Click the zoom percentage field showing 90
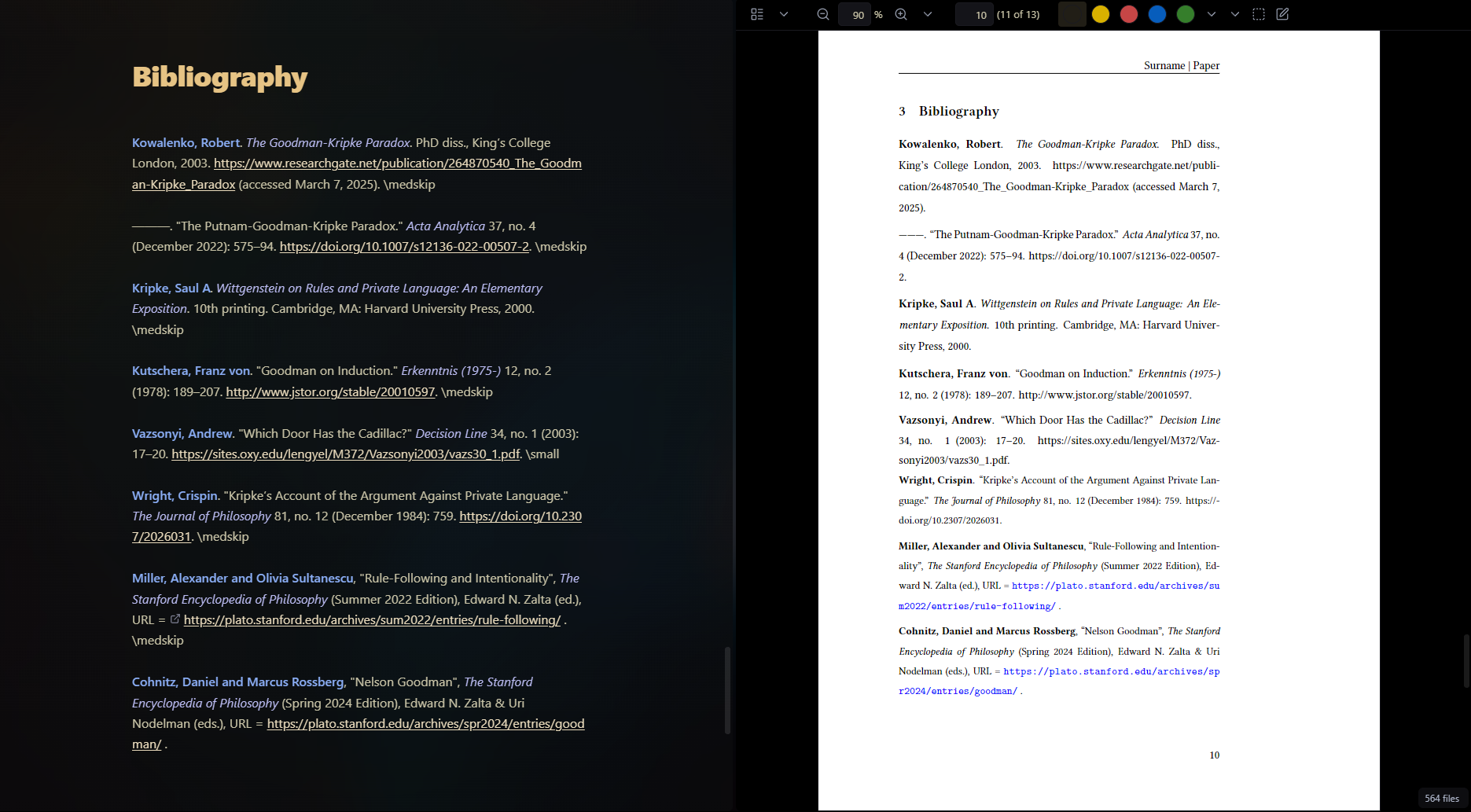The height and width of the screenshot is (812, 1471). [855, 14]
